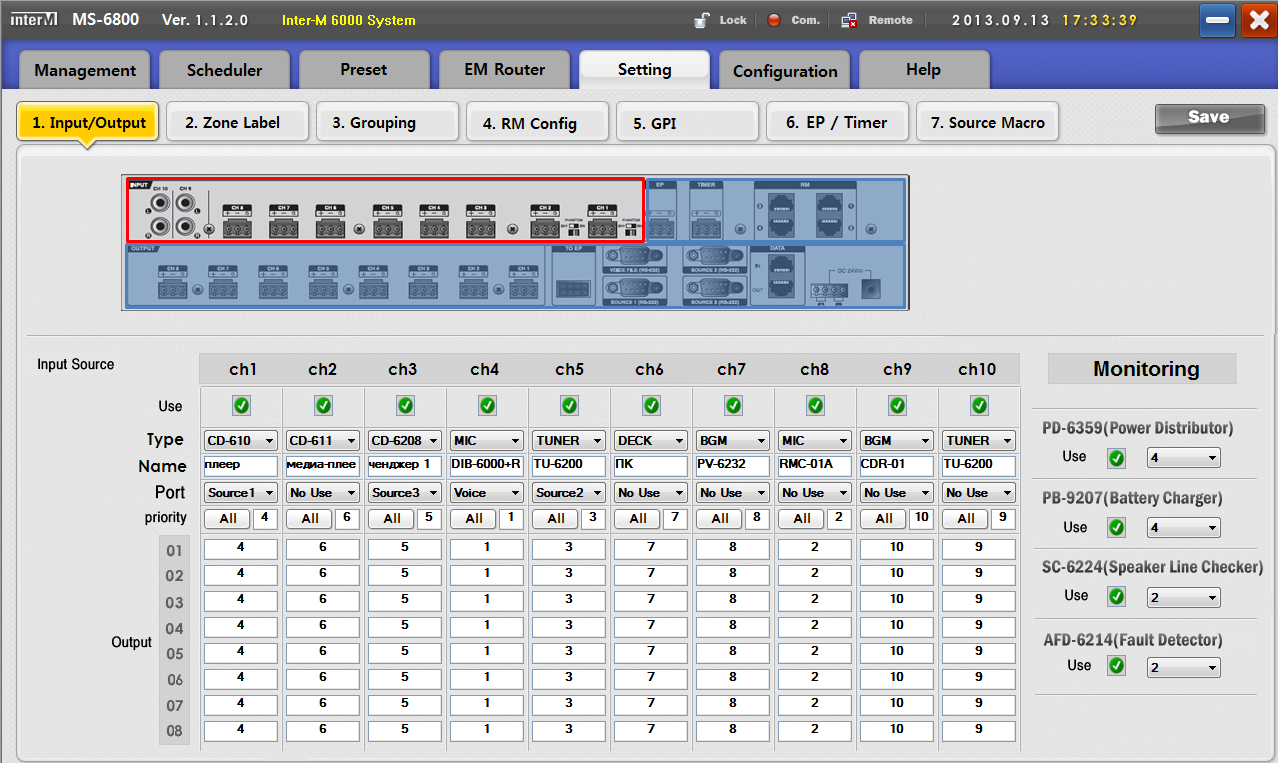This screenshot has height=763, width=1278.
Task: Click the Lock padlock icon
Action: tap(702, 20)
